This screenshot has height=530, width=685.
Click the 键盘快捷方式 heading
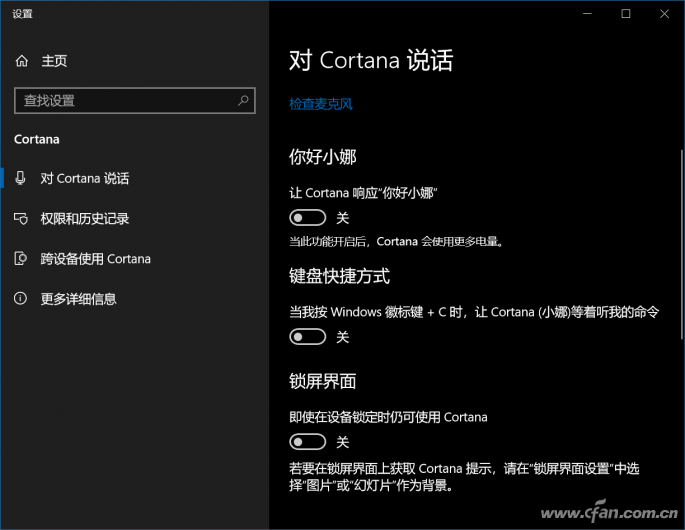pyautogui.click(x=339, y=276)
